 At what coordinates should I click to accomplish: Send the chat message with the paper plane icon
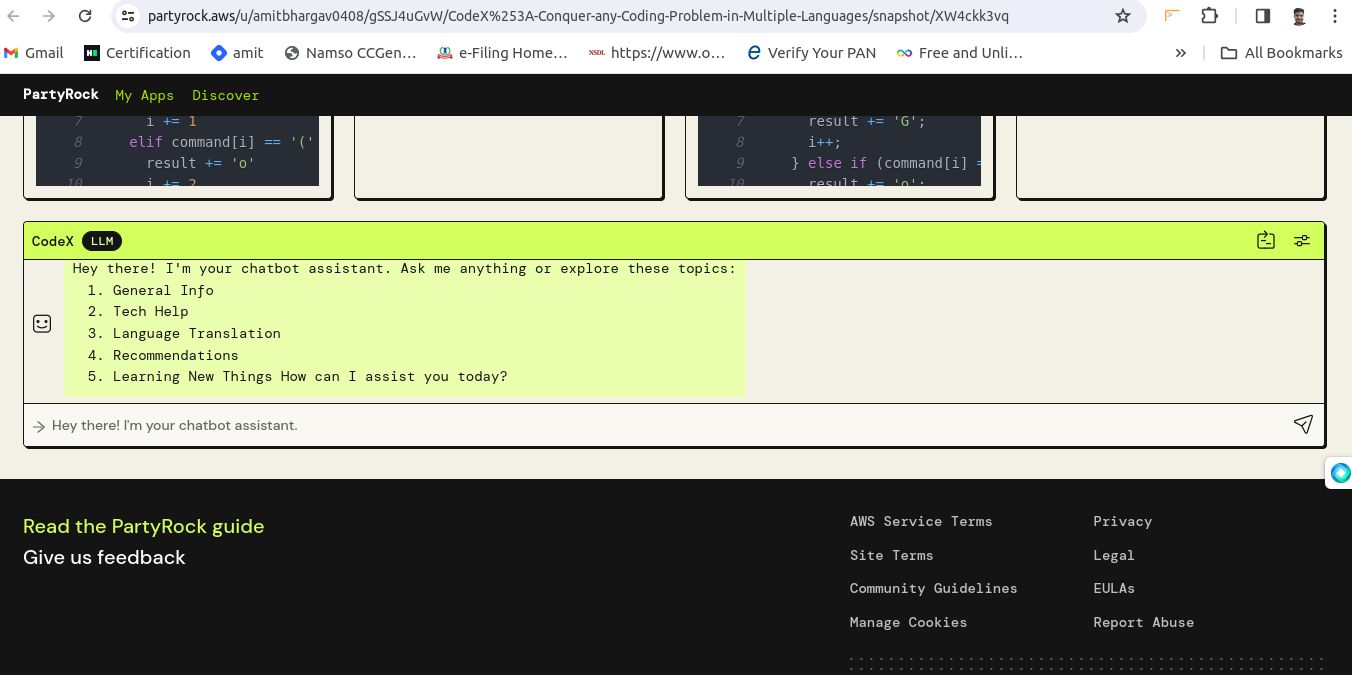1303,424
